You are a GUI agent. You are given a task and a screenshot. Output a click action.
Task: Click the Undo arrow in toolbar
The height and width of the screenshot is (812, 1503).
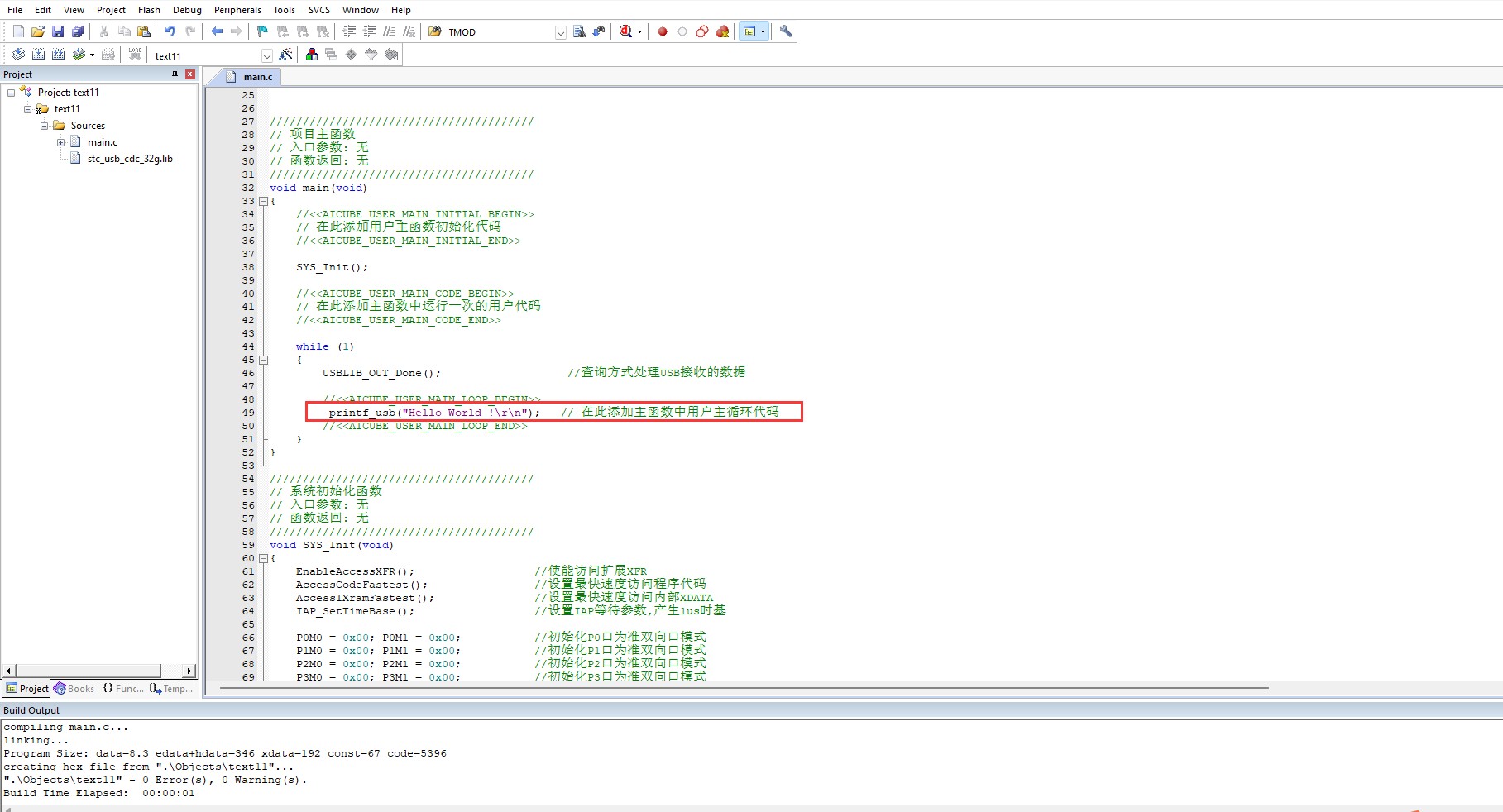click(170, 31)
